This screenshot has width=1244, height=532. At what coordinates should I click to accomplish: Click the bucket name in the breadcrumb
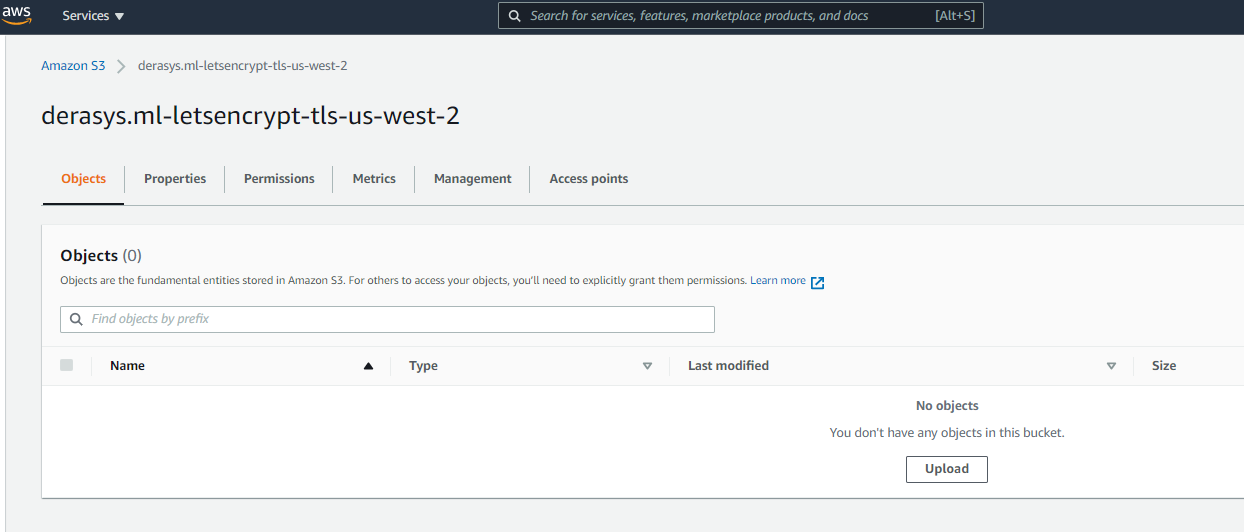242,66
